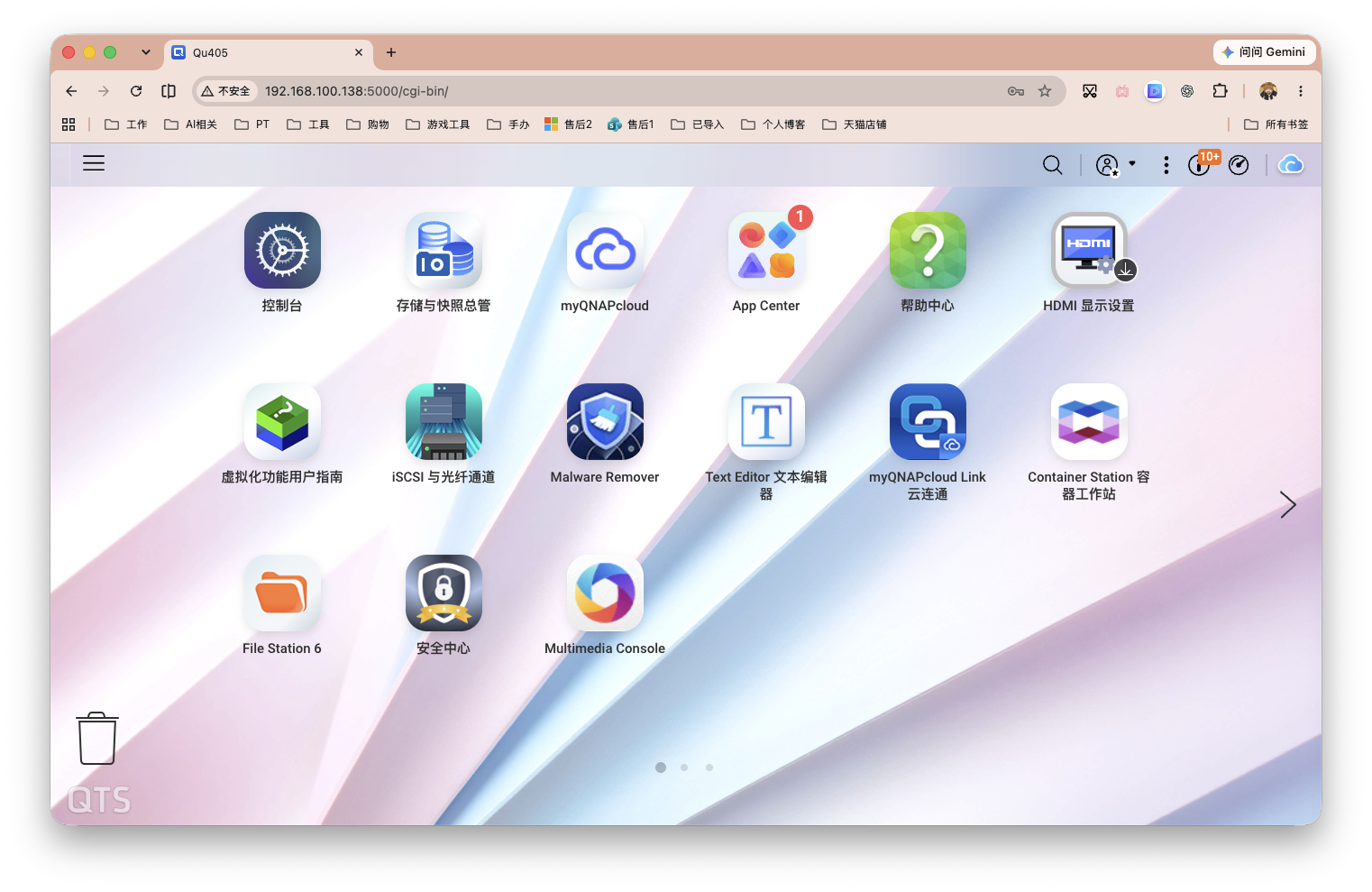Close the Qu405 tab
Viewport: 1372px width, 892px height.
[359, 52]
